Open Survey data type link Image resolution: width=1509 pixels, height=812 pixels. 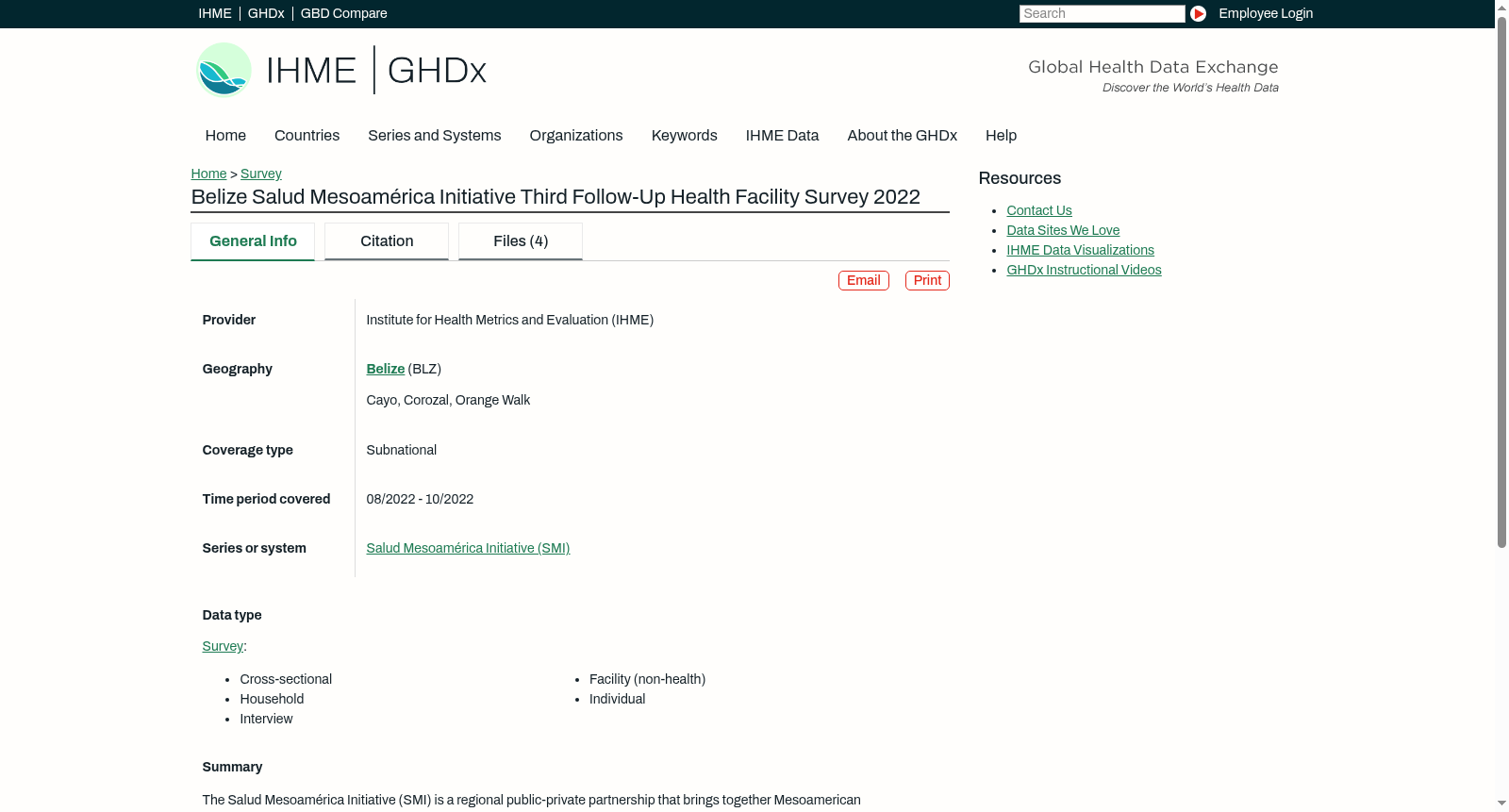pyautogui.click(x=223, y=646)
